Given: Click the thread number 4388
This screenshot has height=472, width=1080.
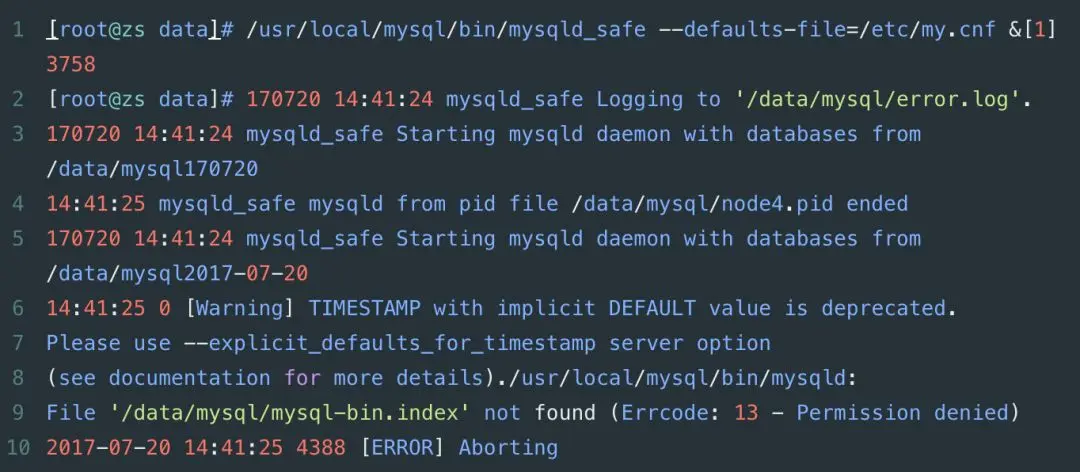Looking at the screenshot, I should [321, 448].
